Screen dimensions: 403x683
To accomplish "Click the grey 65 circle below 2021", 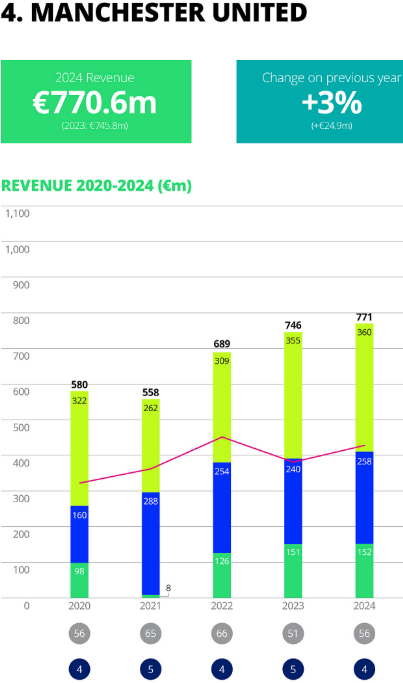I will [151, 633].
